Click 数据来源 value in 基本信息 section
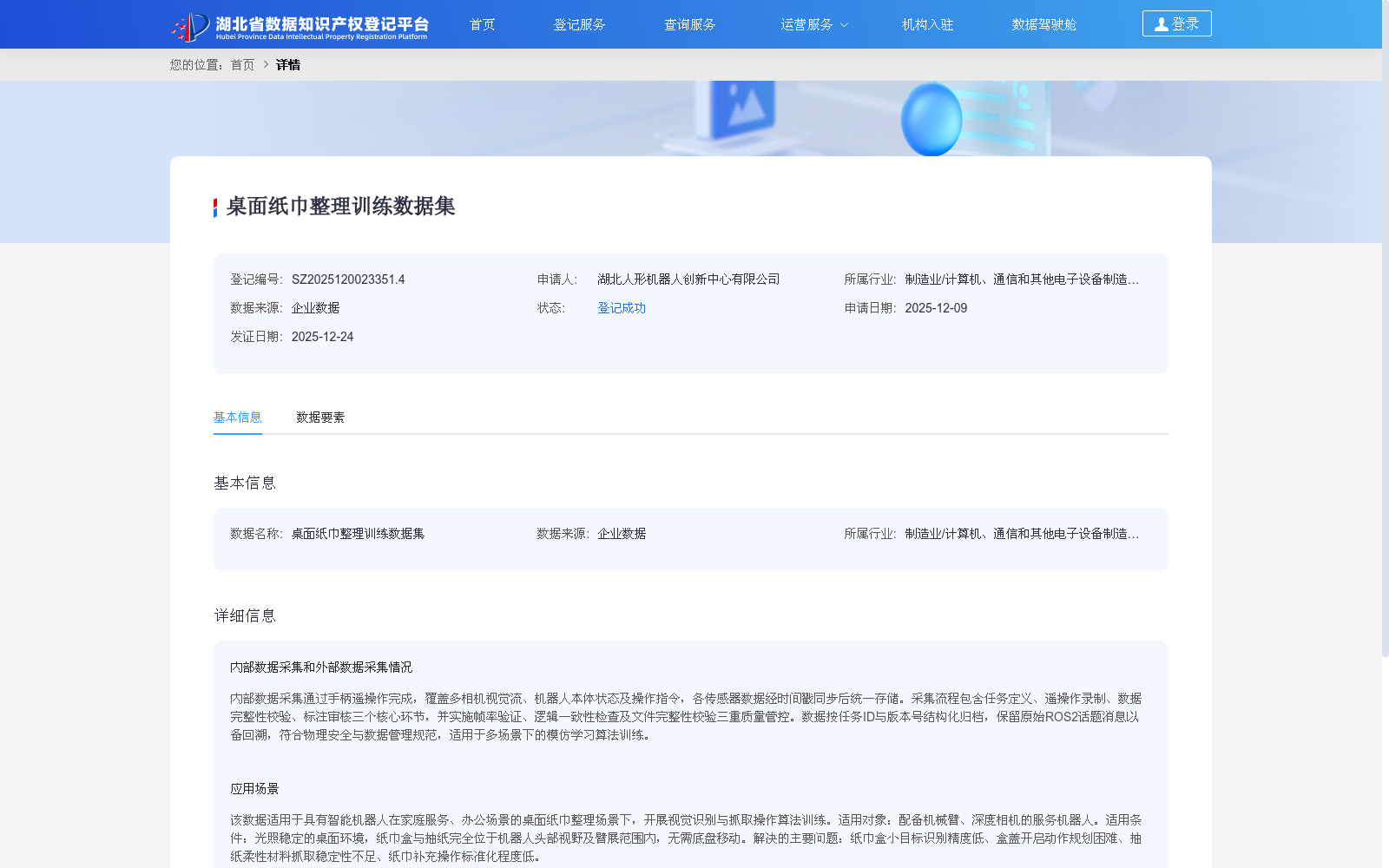The image size is (1389, 868). point(622,534)
